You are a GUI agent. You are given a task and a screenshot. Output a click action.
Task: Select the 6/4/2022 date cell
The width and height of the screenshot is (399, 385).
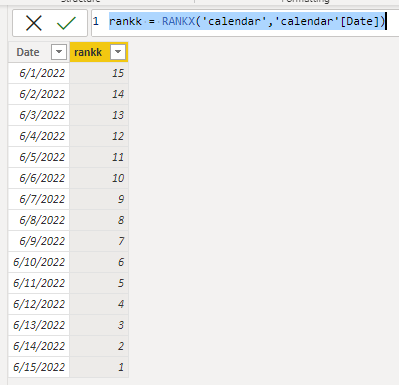(39, 136)
